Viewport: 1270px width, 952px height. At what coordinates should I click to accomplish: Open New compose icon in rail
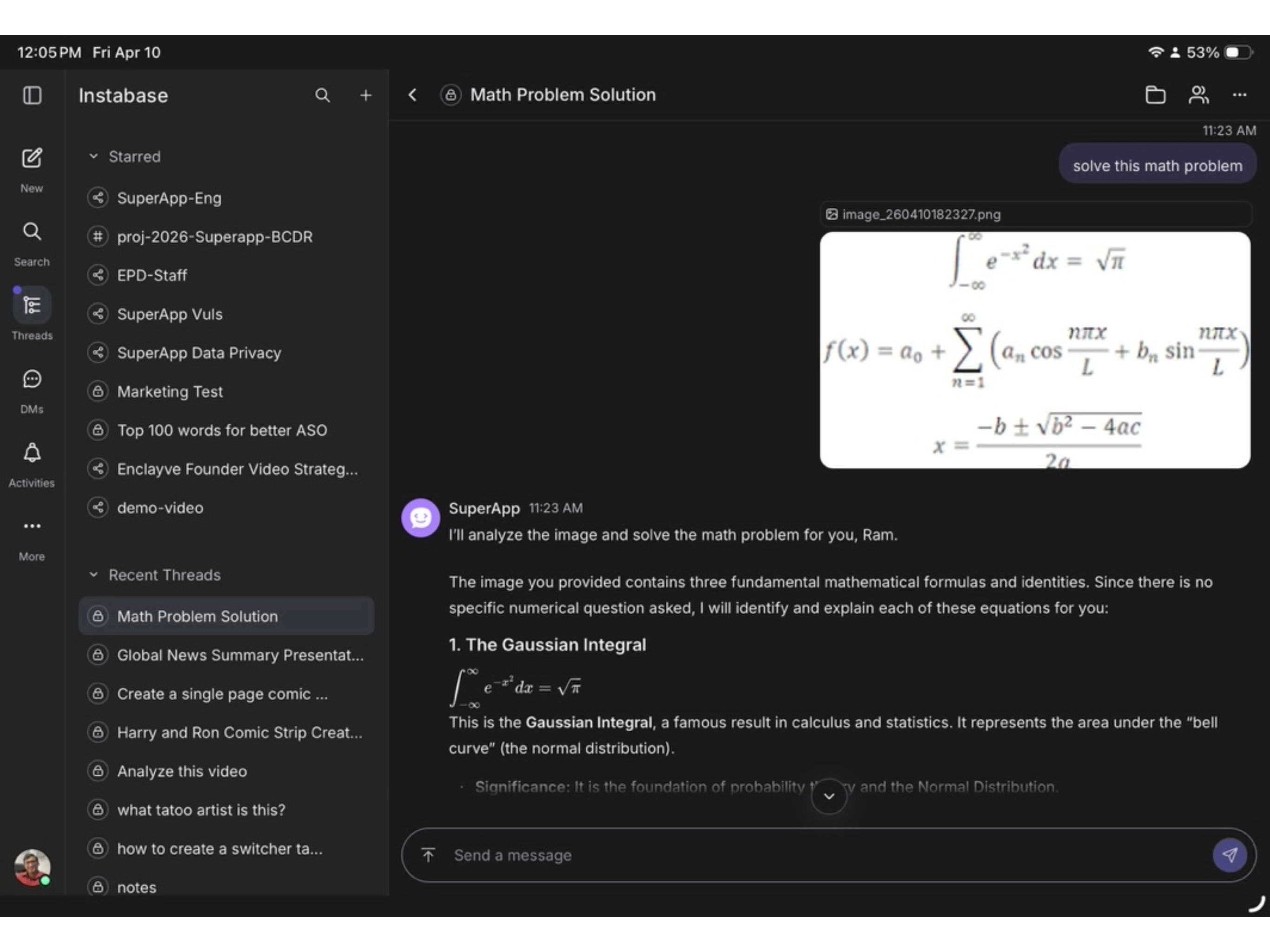point(32,158)
